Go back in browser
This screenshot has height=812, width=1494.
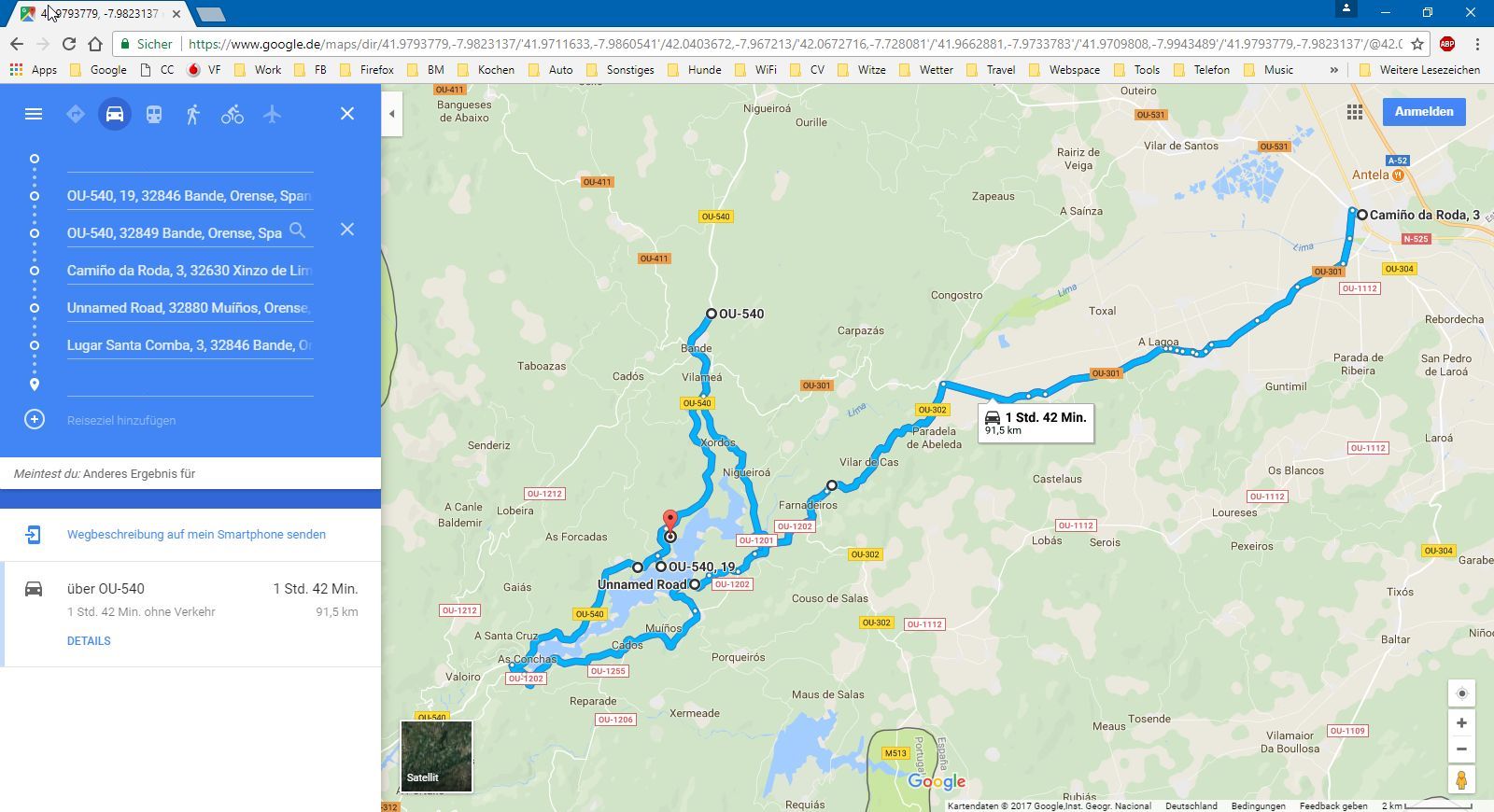pyautogui.click(x=17, y=44)
